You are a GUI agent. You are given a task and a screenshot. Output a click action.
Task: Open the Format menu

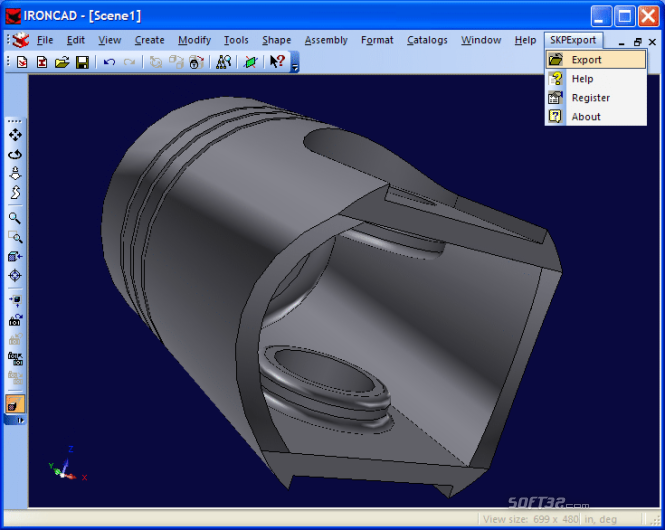click(x=377, y=40)
